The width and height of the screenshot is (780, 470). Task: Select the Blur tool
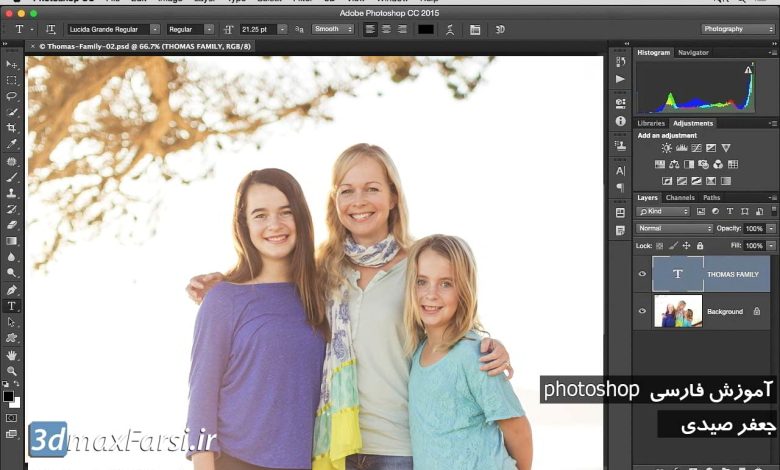click(11, 257)
